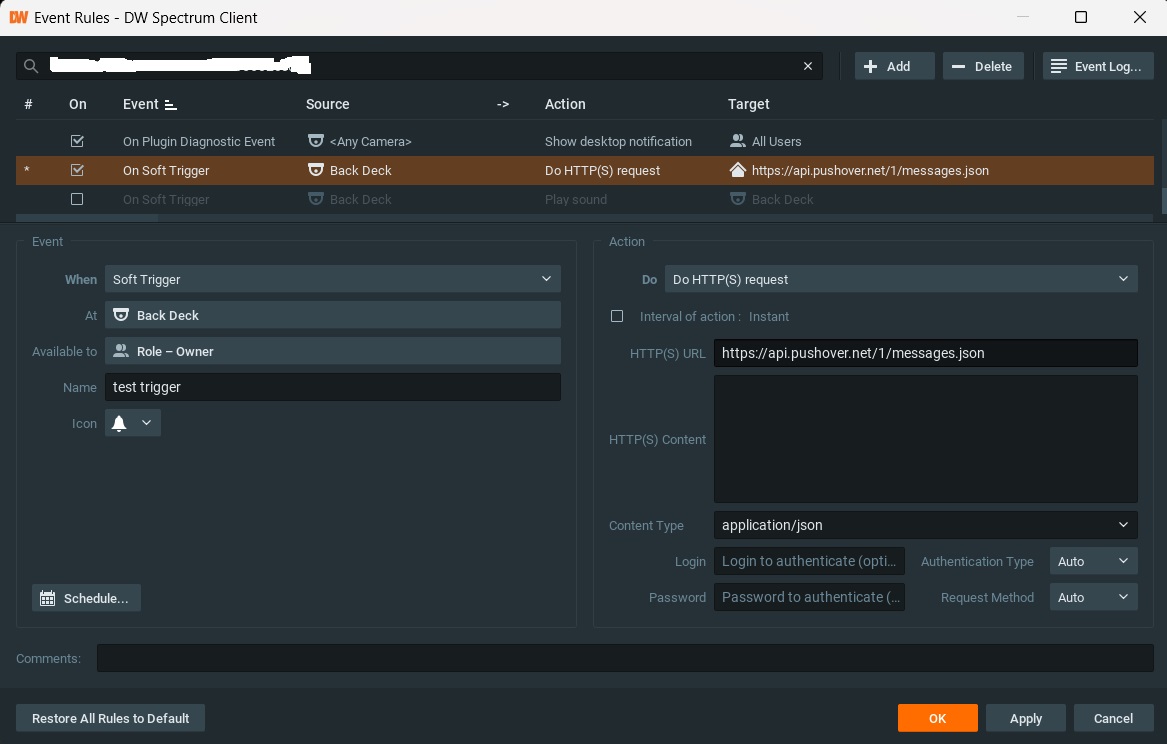Open the When Soft Trigger dropdown
The width and height of the screenshot is (1167, 744).
pos(332,279)
